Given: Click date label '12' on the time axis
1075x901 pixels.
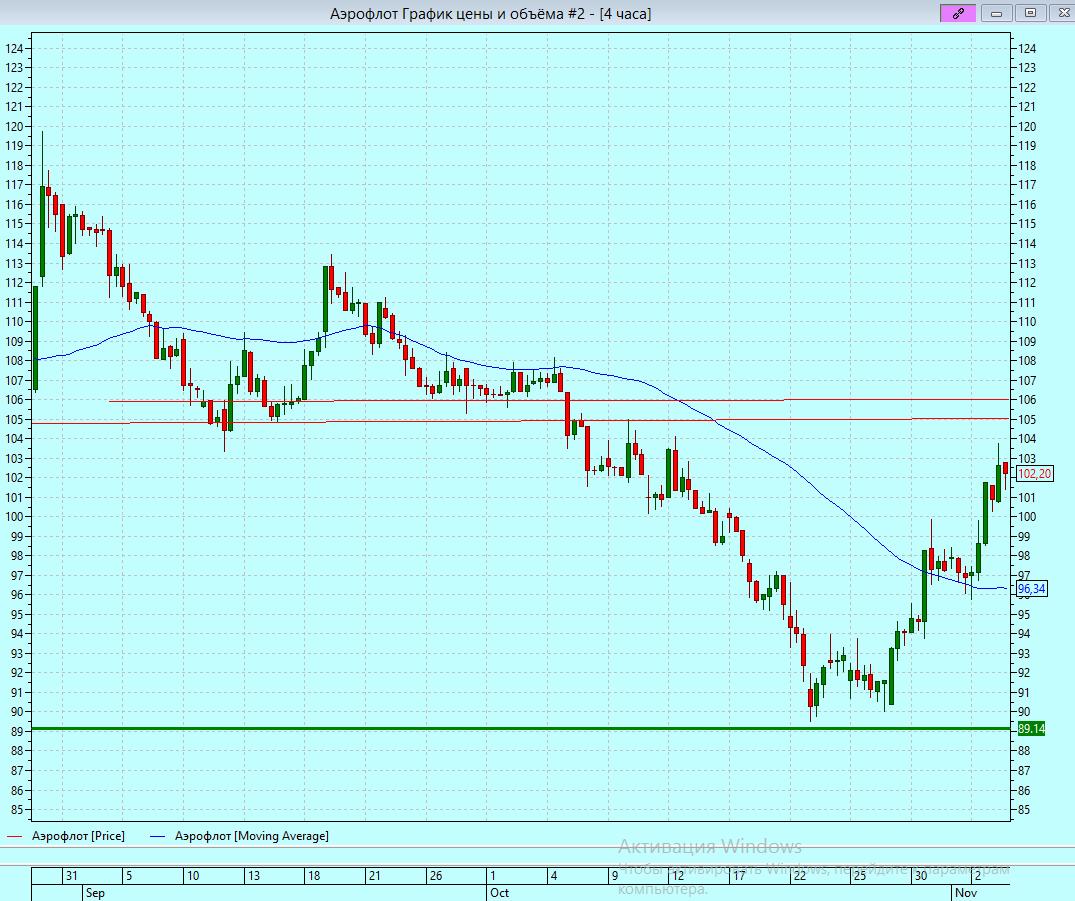Looking at the screenshot, I should pyautogui.click(x=677, y=876).
